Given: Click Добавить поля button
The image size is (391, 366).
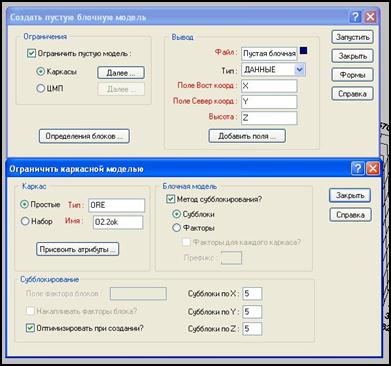Looking at the screenshot, I should (x=247, y=136).
